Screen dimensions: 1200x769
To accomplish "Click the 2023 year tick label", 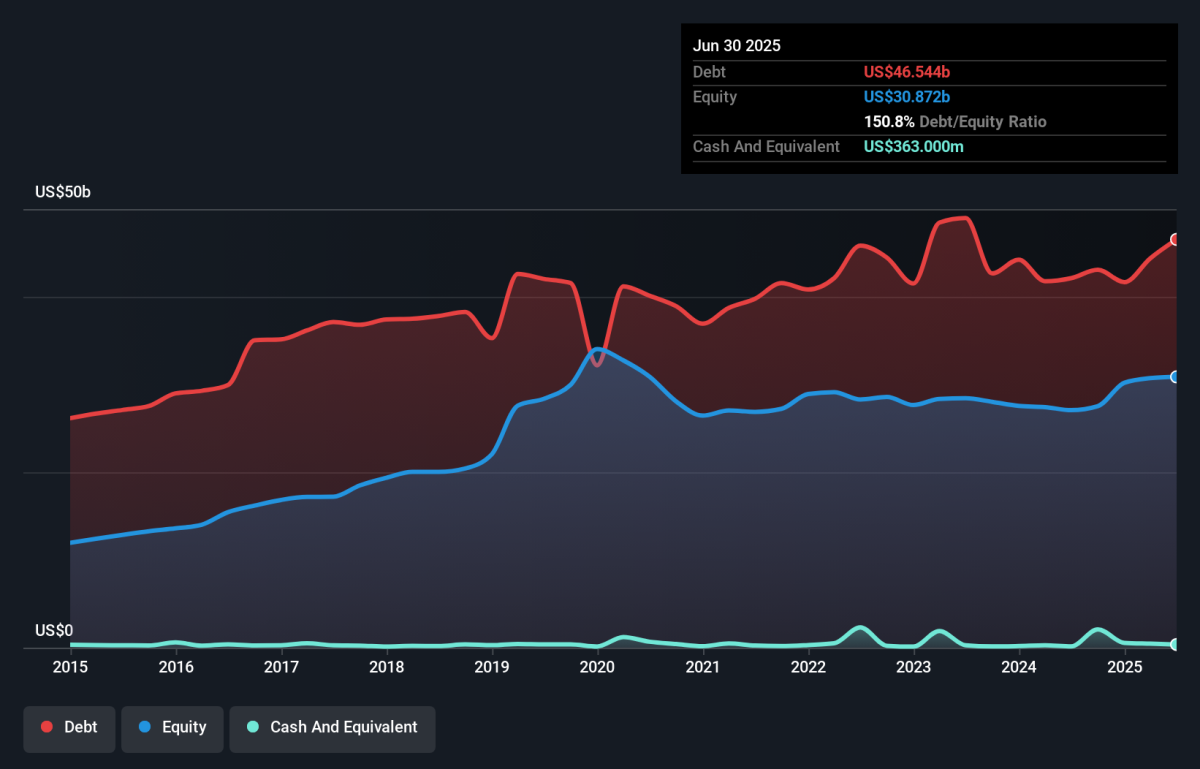I will 913,667.
